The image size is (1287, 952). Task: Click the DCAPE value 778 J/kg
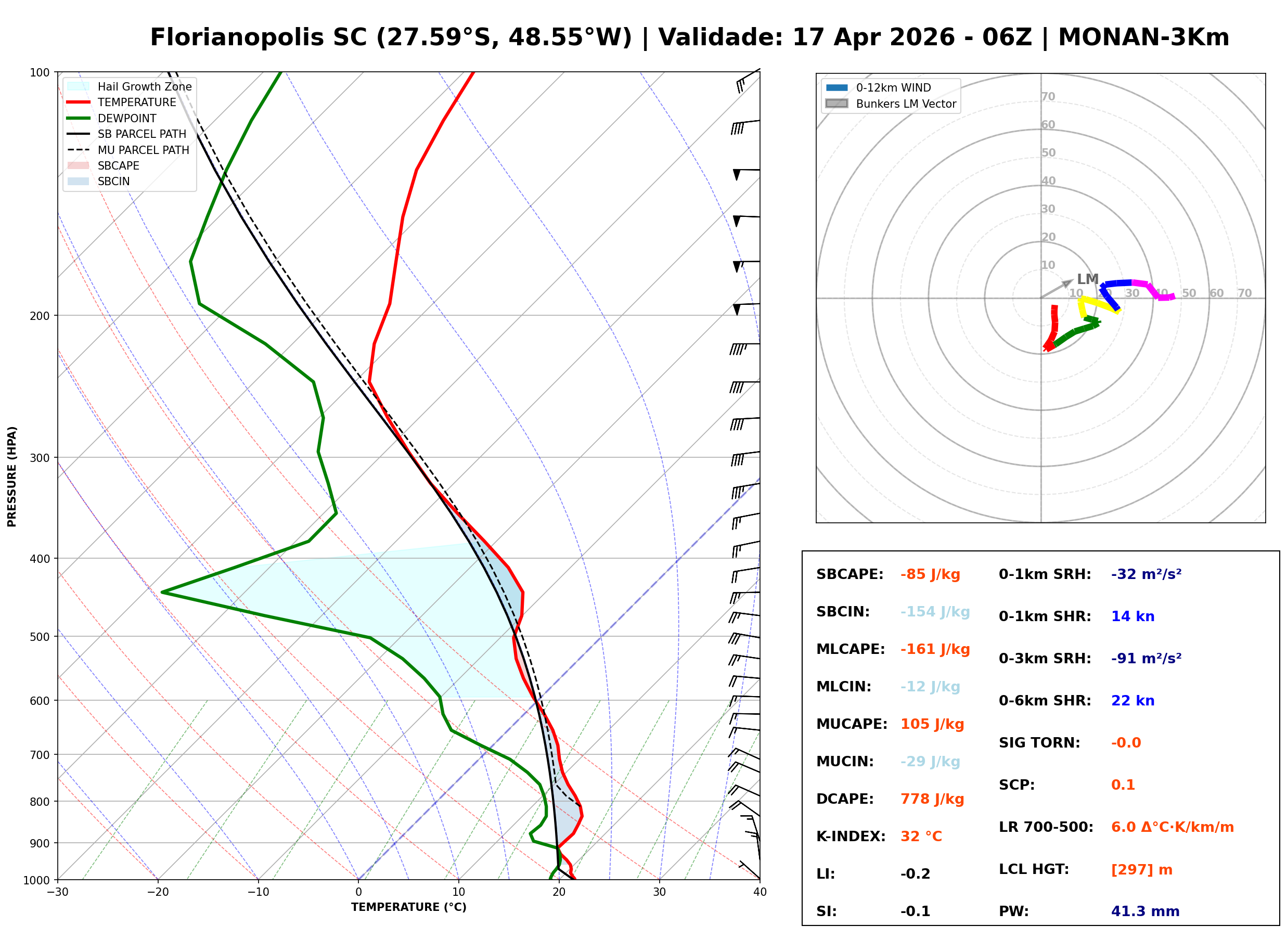[932, 799]
